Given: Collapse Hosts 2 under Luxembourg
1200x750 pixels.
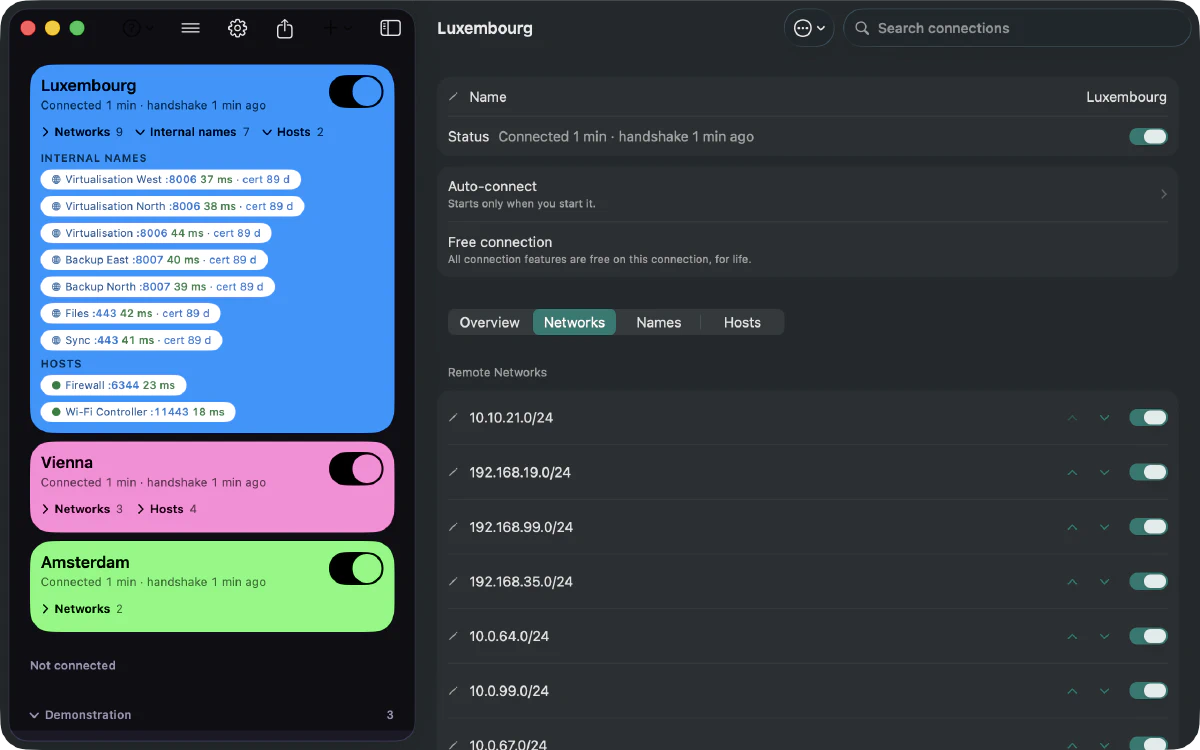Looking at the screenshot, I should pyautogui.click(x=293, y=132).
